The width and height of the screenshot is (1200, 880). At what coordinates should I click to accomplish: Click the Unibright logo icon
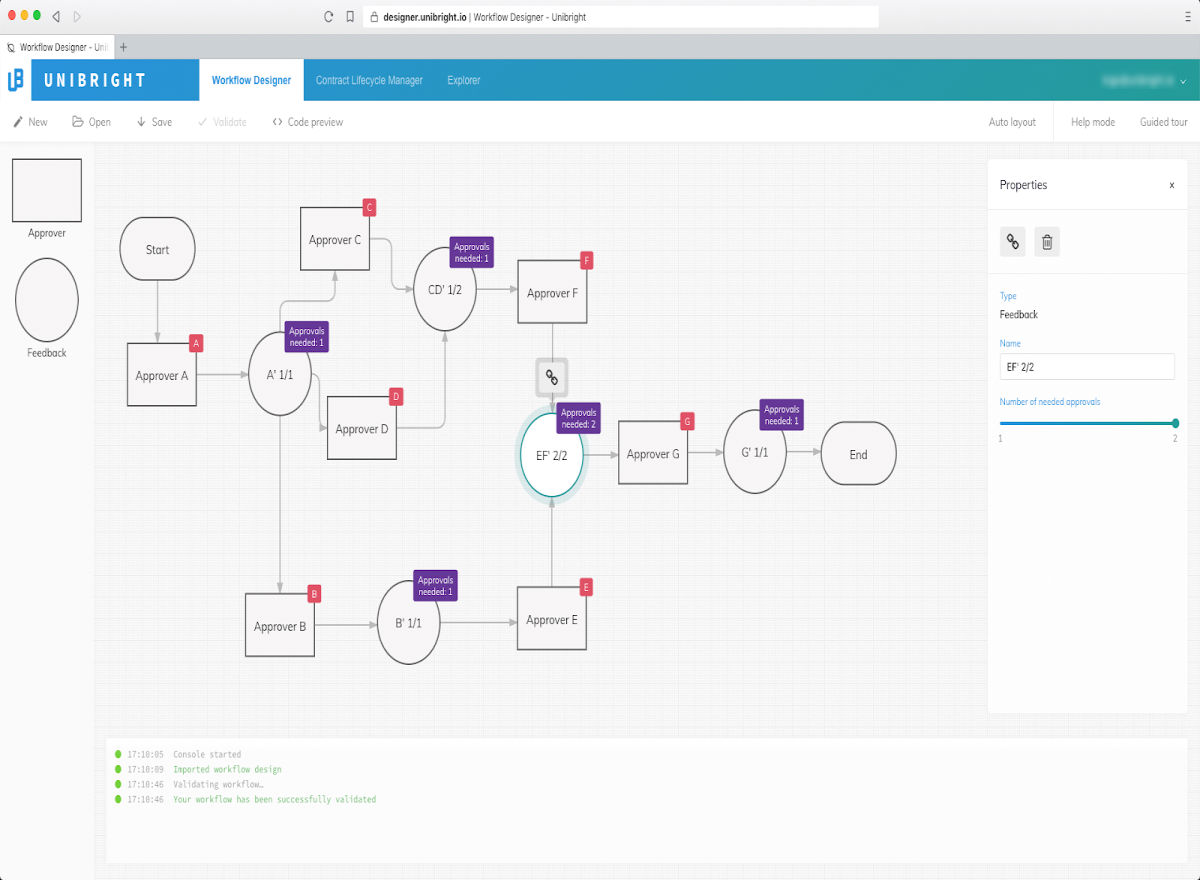click(x=15, y=80)
